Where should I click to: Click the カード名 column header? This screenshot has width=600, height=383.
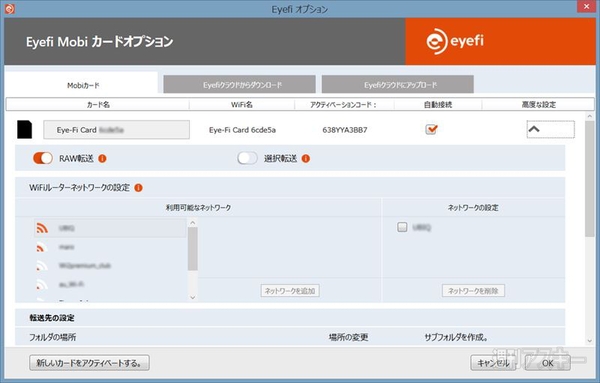pyautogui.click(x=98, y=104)
